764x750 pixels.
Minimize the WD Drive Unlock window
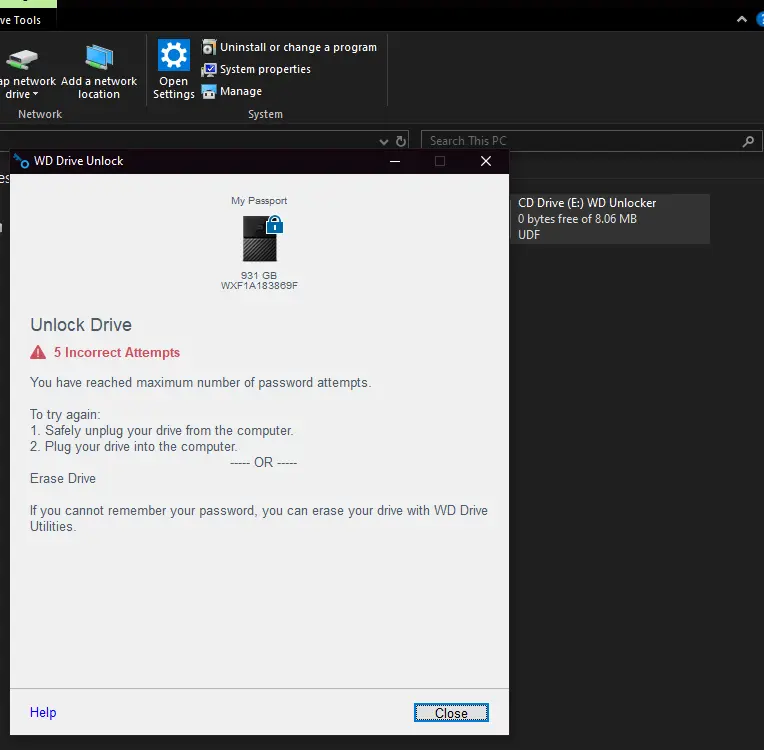click(x=395, y=161)
